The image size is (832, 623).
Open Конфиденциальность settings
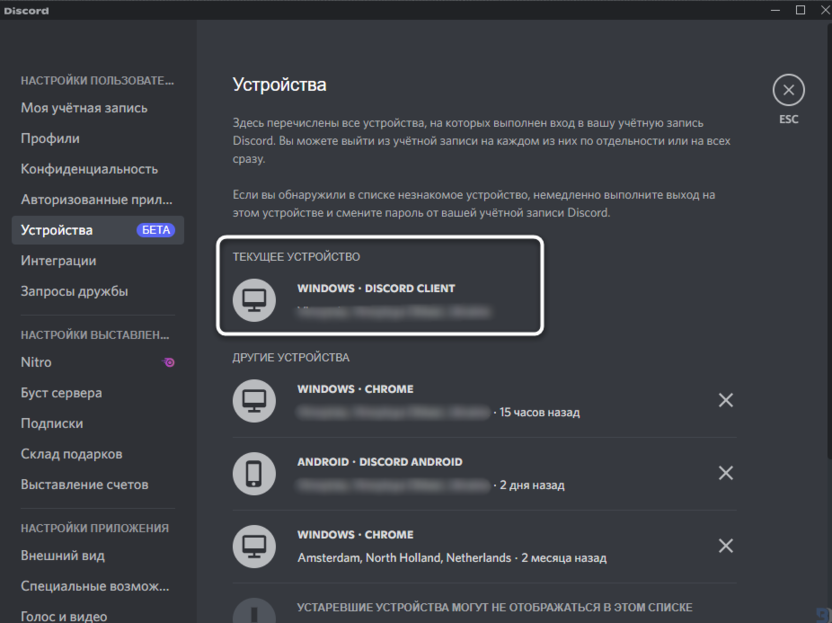(x=89, y=169)
